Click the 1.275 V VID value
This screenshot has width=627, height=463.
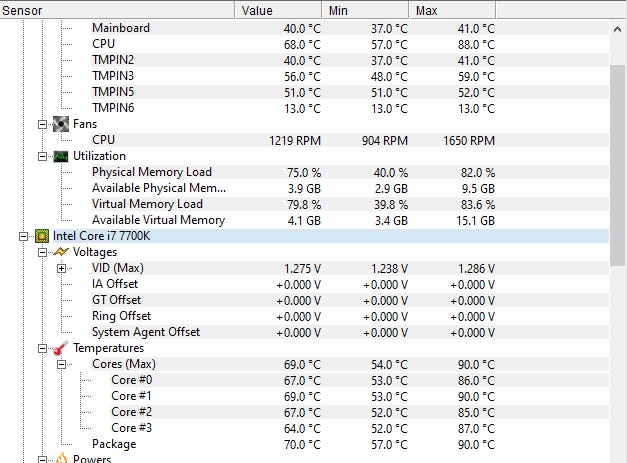(302, 269)
